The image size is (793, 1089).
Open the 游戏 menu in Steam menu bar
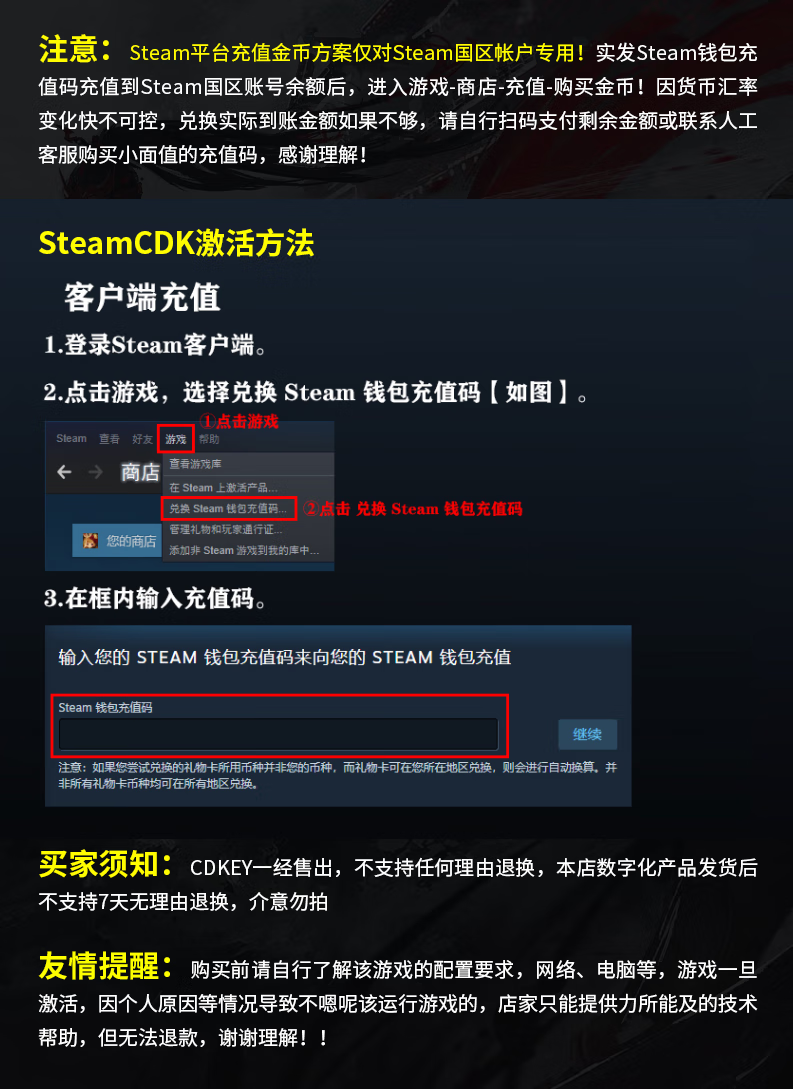click(176, 439)
